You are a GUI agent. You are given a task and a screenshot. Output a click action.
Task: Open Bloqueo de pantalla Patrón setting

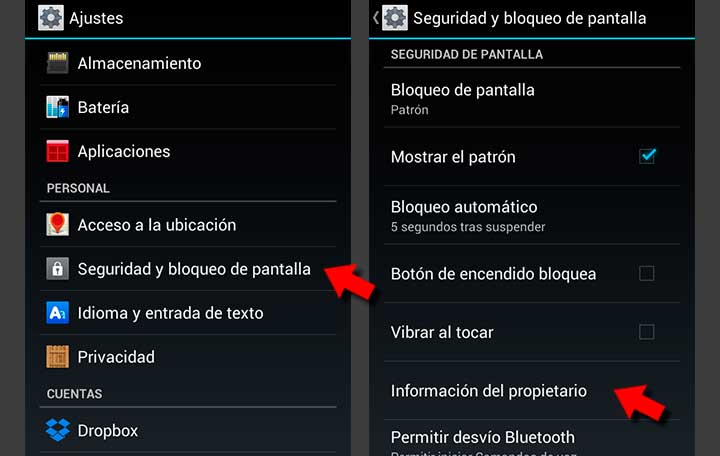tap(532, 98)
